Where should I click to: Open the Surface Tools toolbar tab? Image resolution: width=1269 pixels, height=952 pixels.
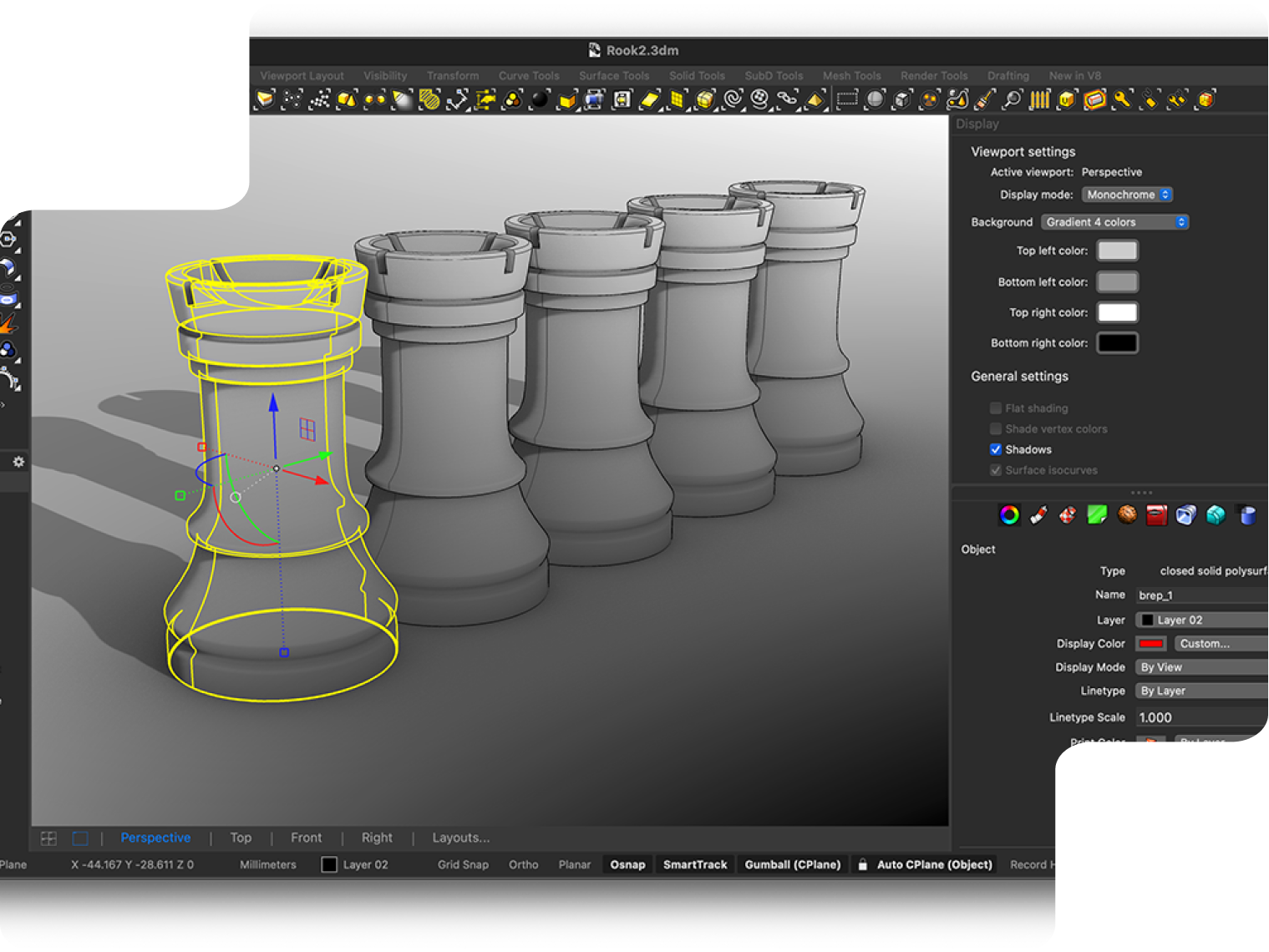click(614, 76)
